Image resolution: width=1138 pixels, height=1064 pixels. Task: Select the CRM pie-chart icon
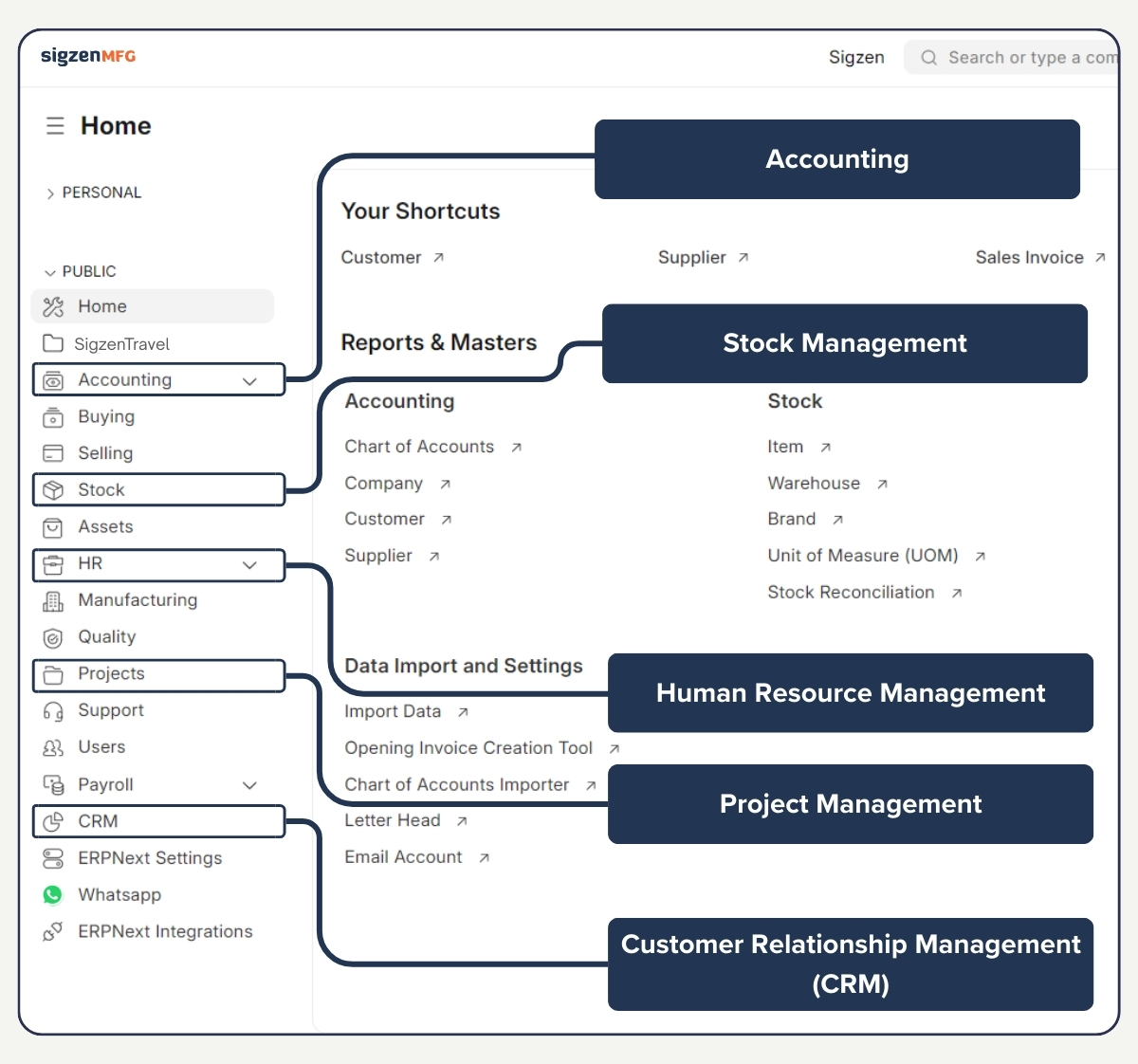pyautogui.click(x=53, y=821)
